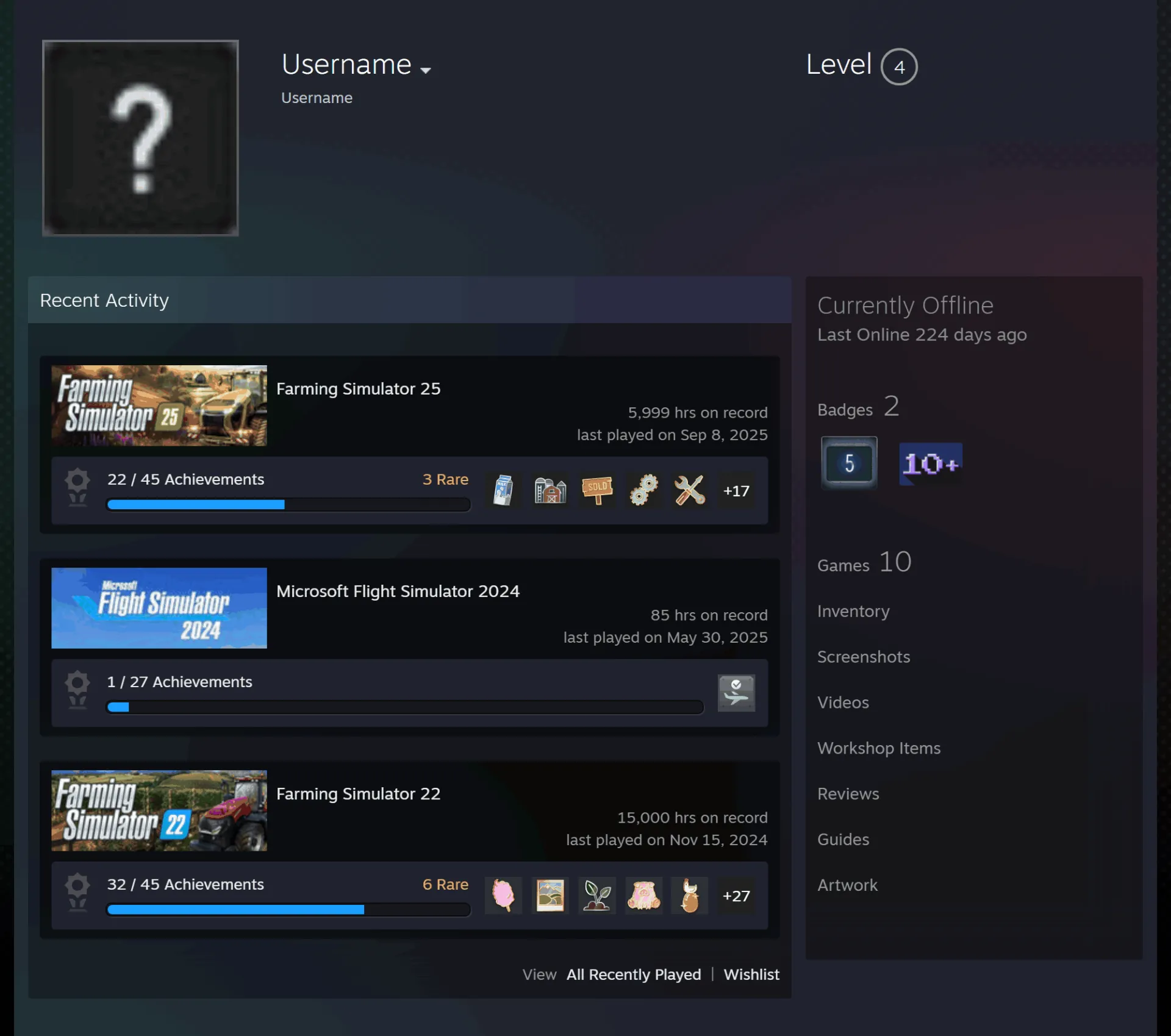This screenshot has height=1036, width=1171.
Task: Open the Farming Simulator 25 game banner
Action: click(x=159, y=405)
